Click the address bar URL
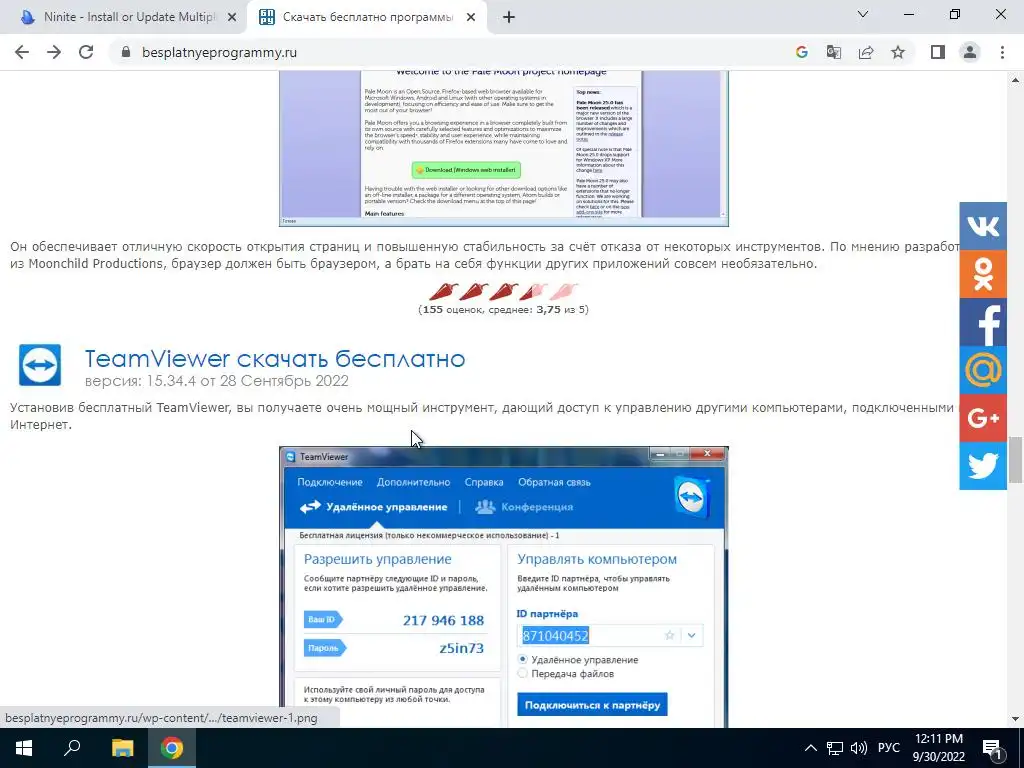The height and width of the screenshot is (768, 1024). pos(219,52)
